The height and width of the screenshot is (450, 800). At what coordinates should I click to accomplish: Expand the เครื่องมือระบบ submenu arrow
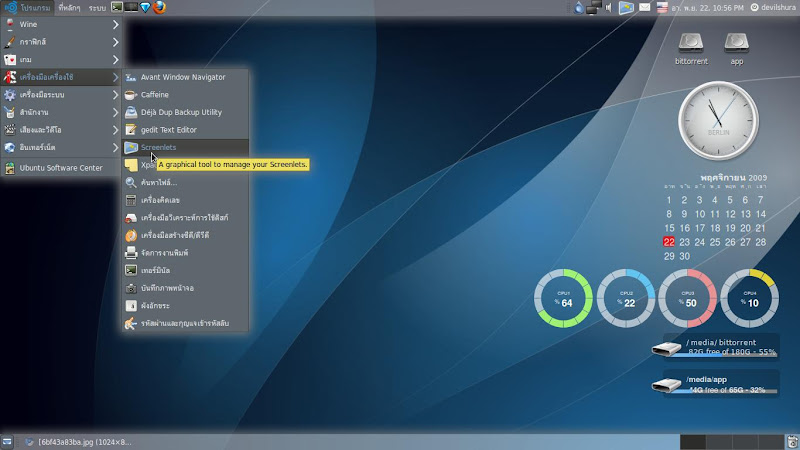tap(115, 95)
